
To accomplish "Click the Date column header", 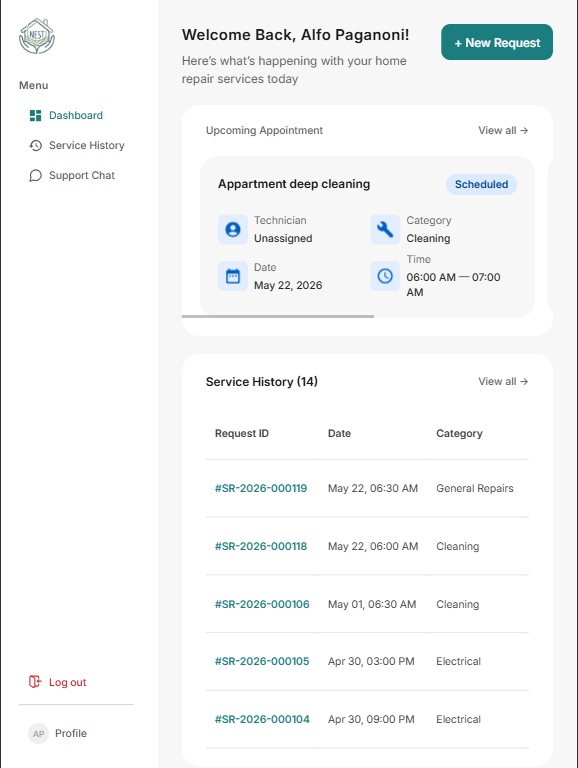I will click(339, 433).
